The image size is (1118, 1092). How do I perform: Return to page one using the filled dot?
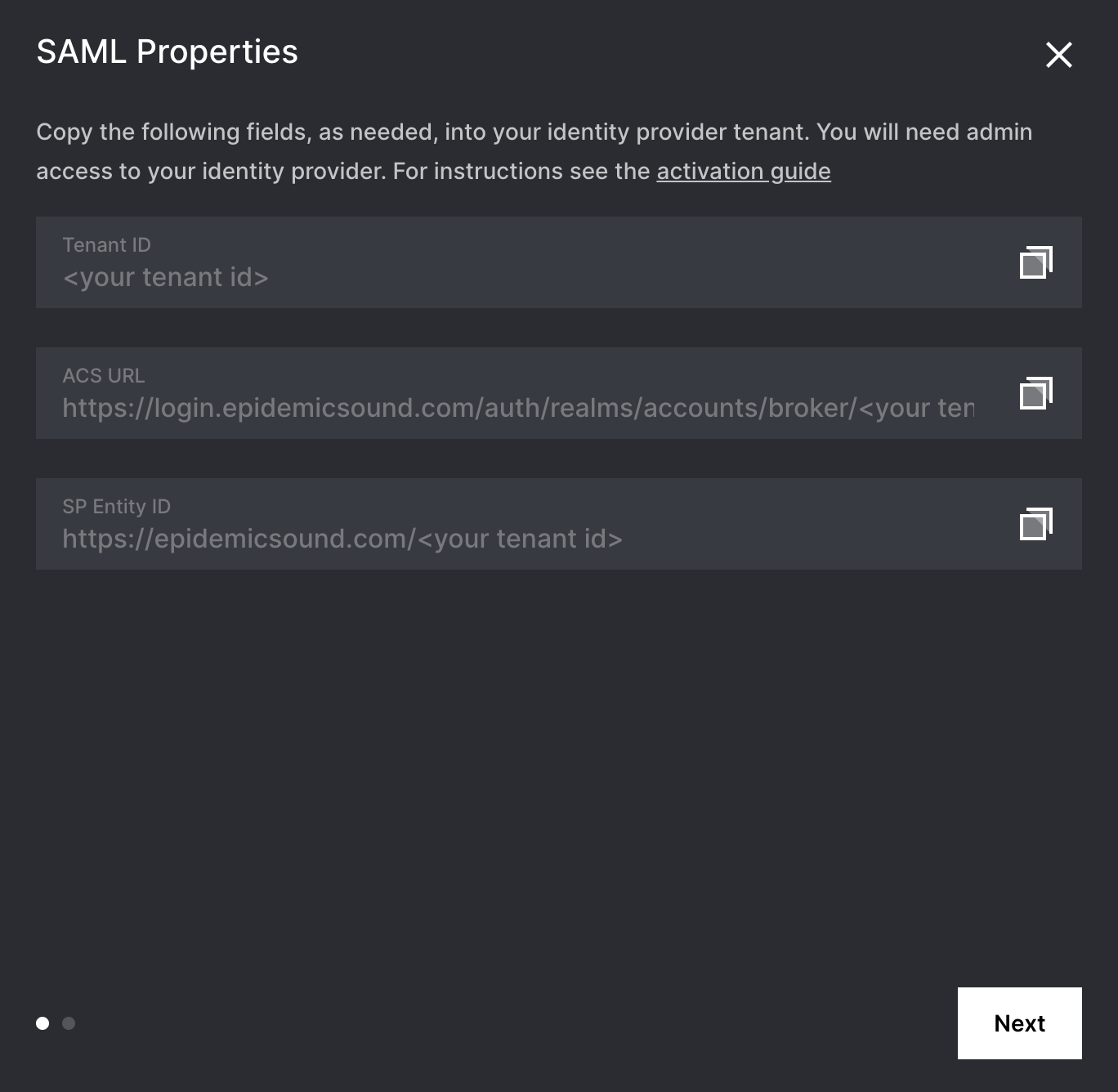[42, 1023]
